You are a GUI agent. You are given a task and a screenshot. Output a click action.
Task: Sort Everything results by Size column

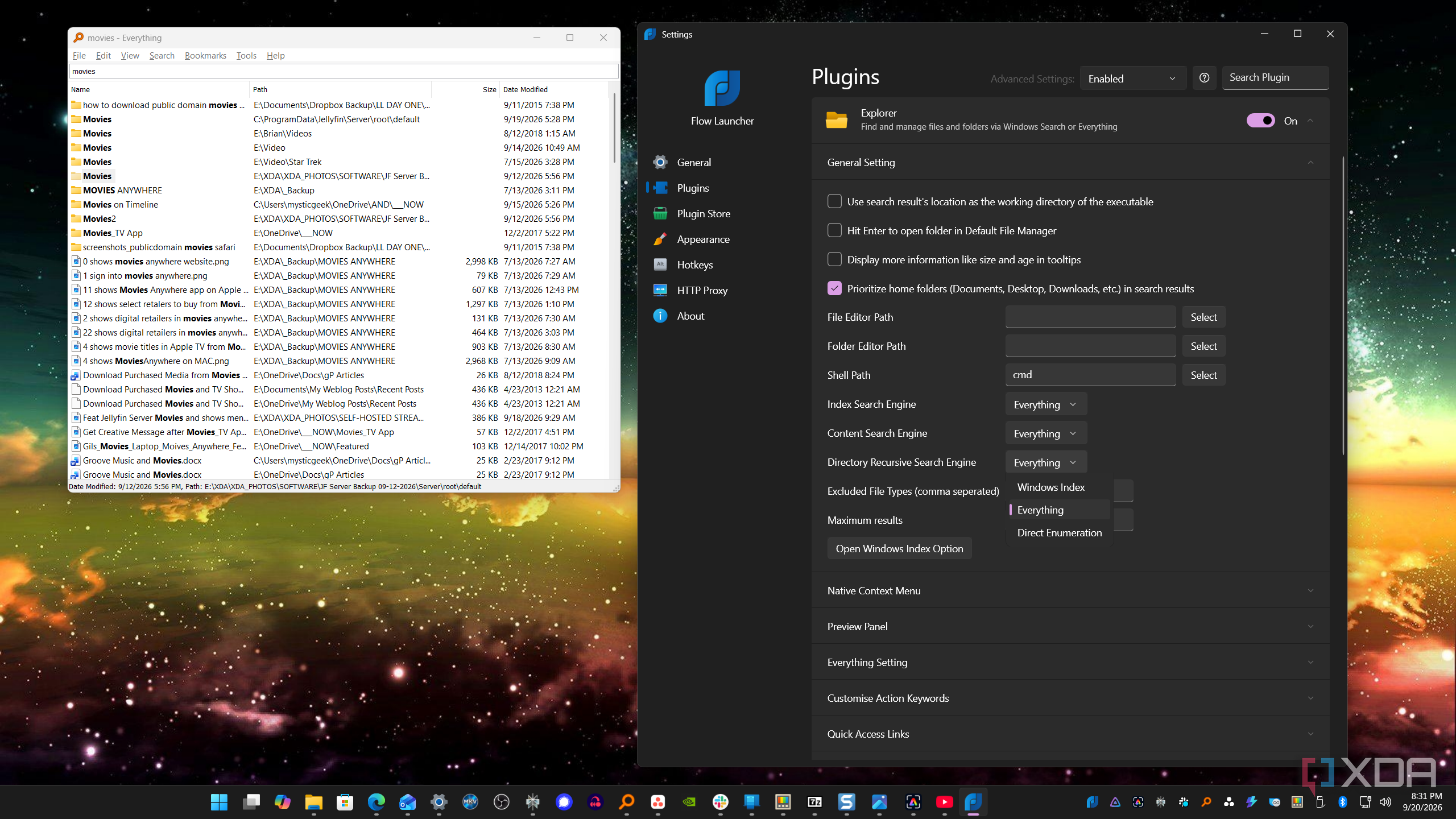pos(465,89)
